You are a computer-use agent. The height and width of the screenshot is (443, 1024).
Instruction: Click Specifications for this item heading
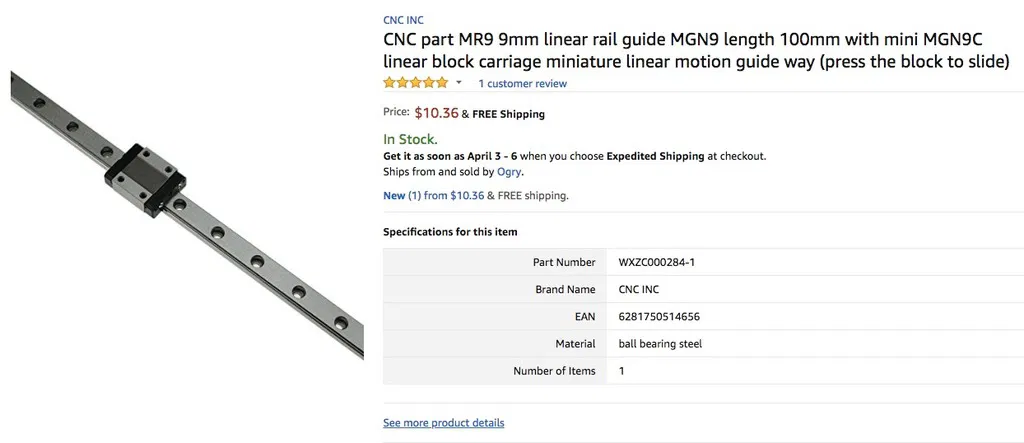pyautogui.click(x=450, y=232)
